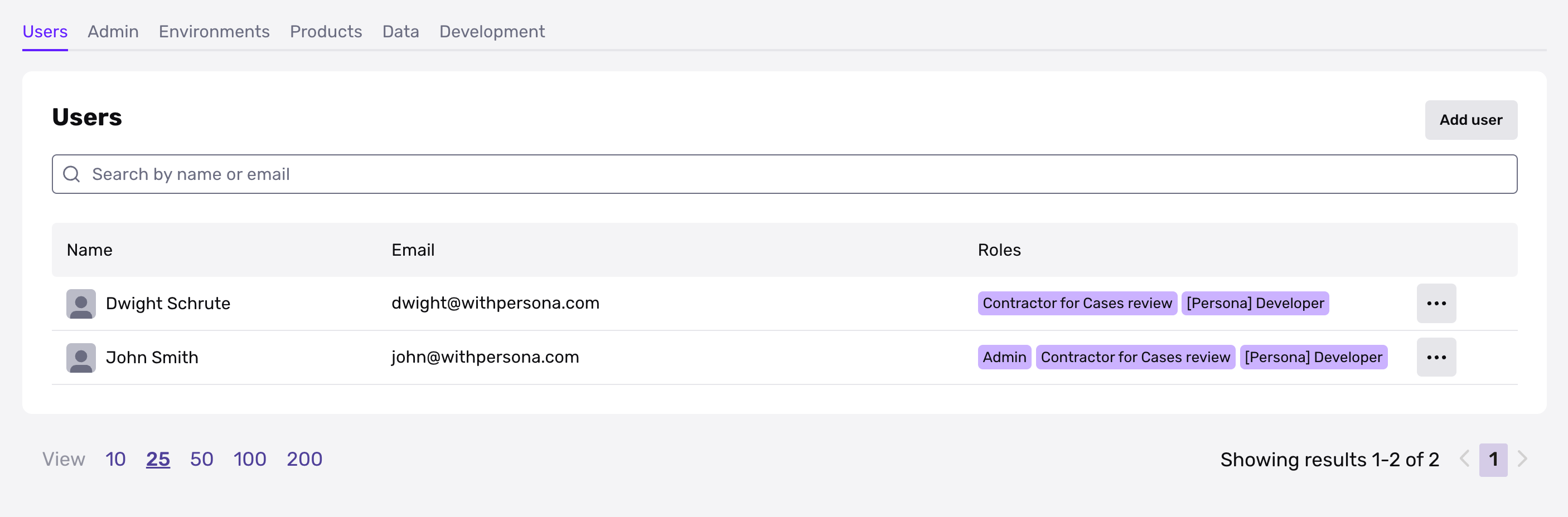Open the Development tab
1568x517 pixels.
click(x=492, y=32)
